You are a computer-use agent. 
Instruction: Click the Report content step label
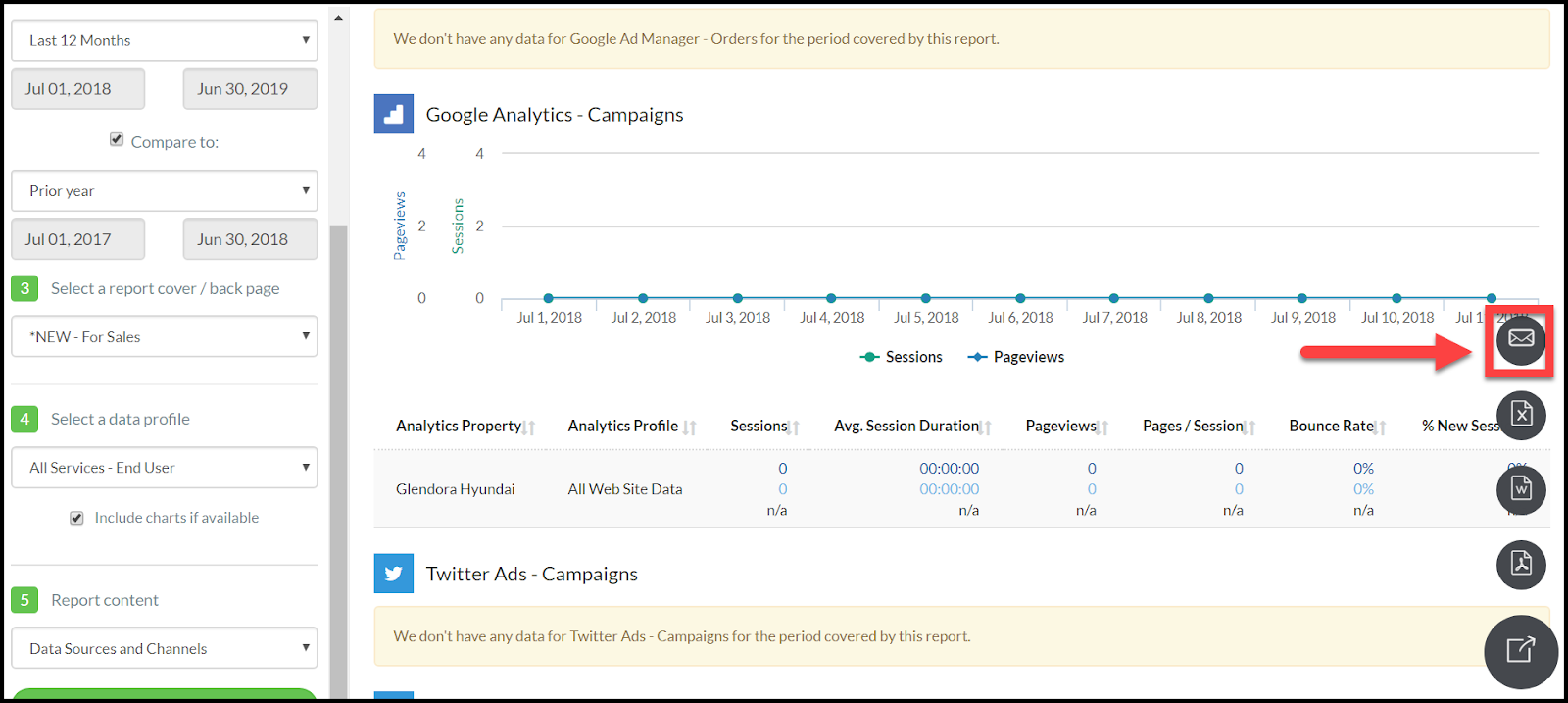pyautogui.click(x=105, y=600)
